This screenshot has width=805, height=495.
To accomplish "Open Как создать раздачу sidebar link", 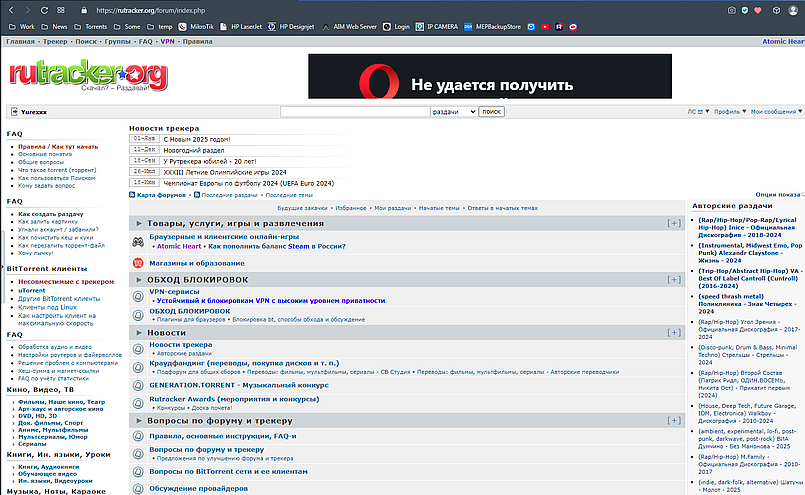I will click(x=51, y=214).
